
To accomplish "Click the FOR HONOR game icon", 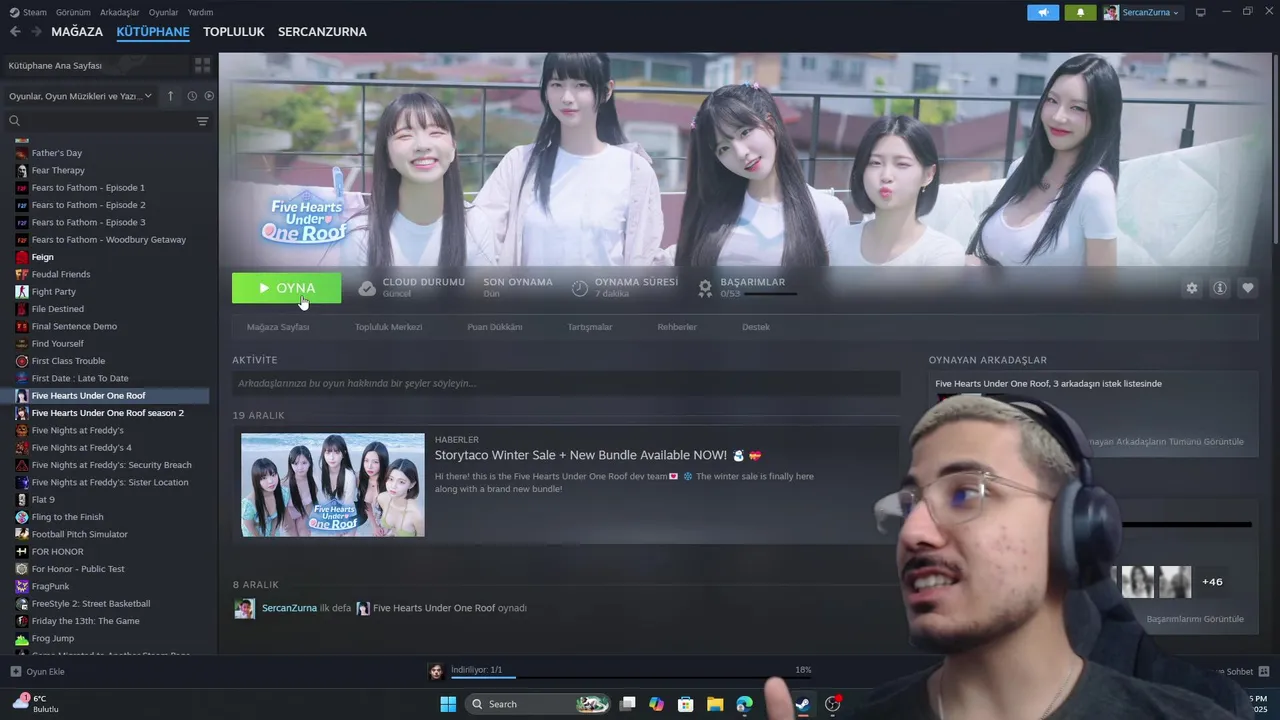I will click(x=22, y=552).
